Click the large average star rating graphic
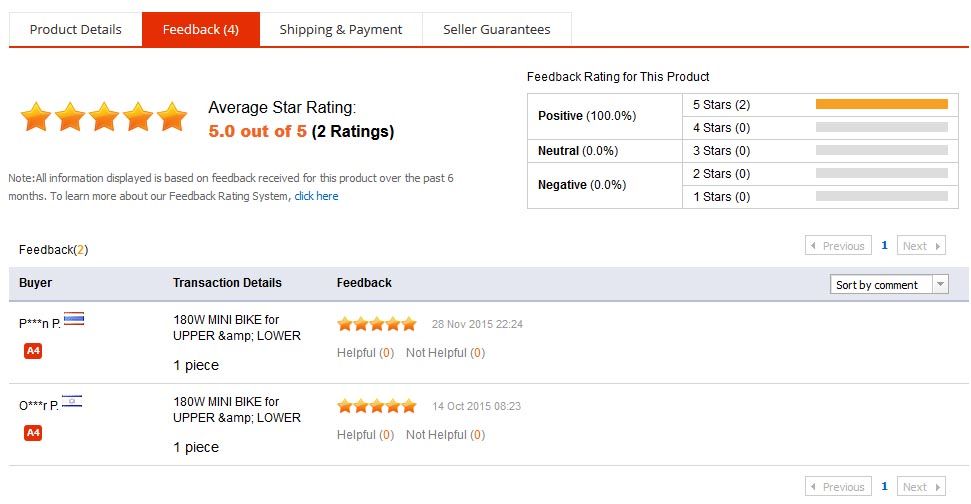 [x=104, y=117]
